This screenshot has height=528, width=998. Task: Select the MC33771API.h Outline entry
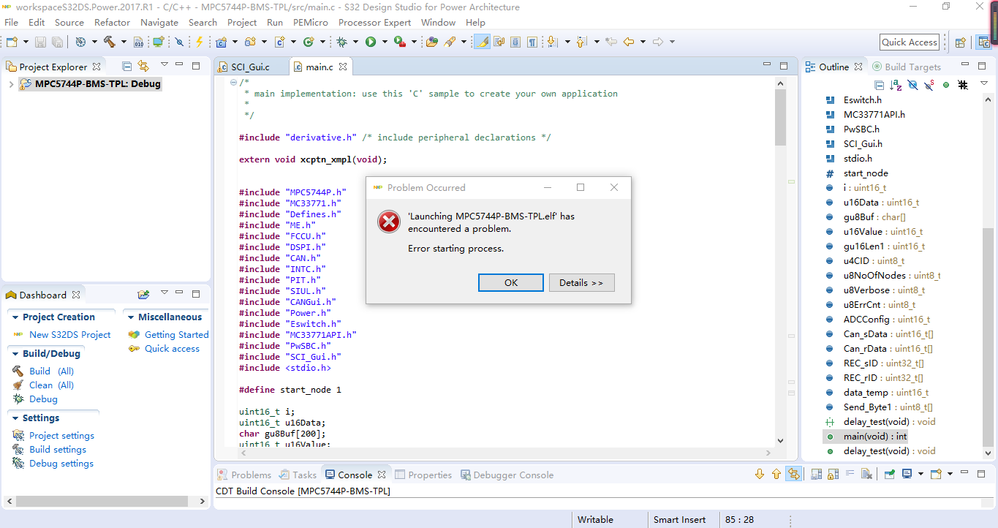(x=874, y=115)
